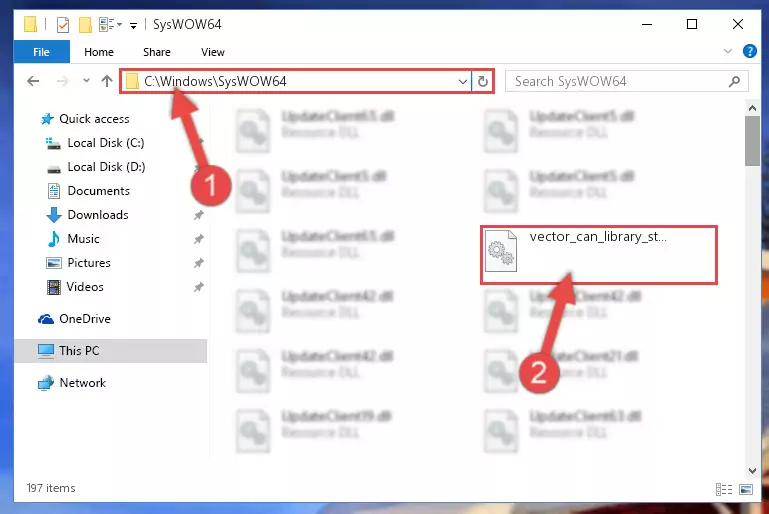Open the Help question mark icon
The image size is (769, 514).
tap(749, 51)
